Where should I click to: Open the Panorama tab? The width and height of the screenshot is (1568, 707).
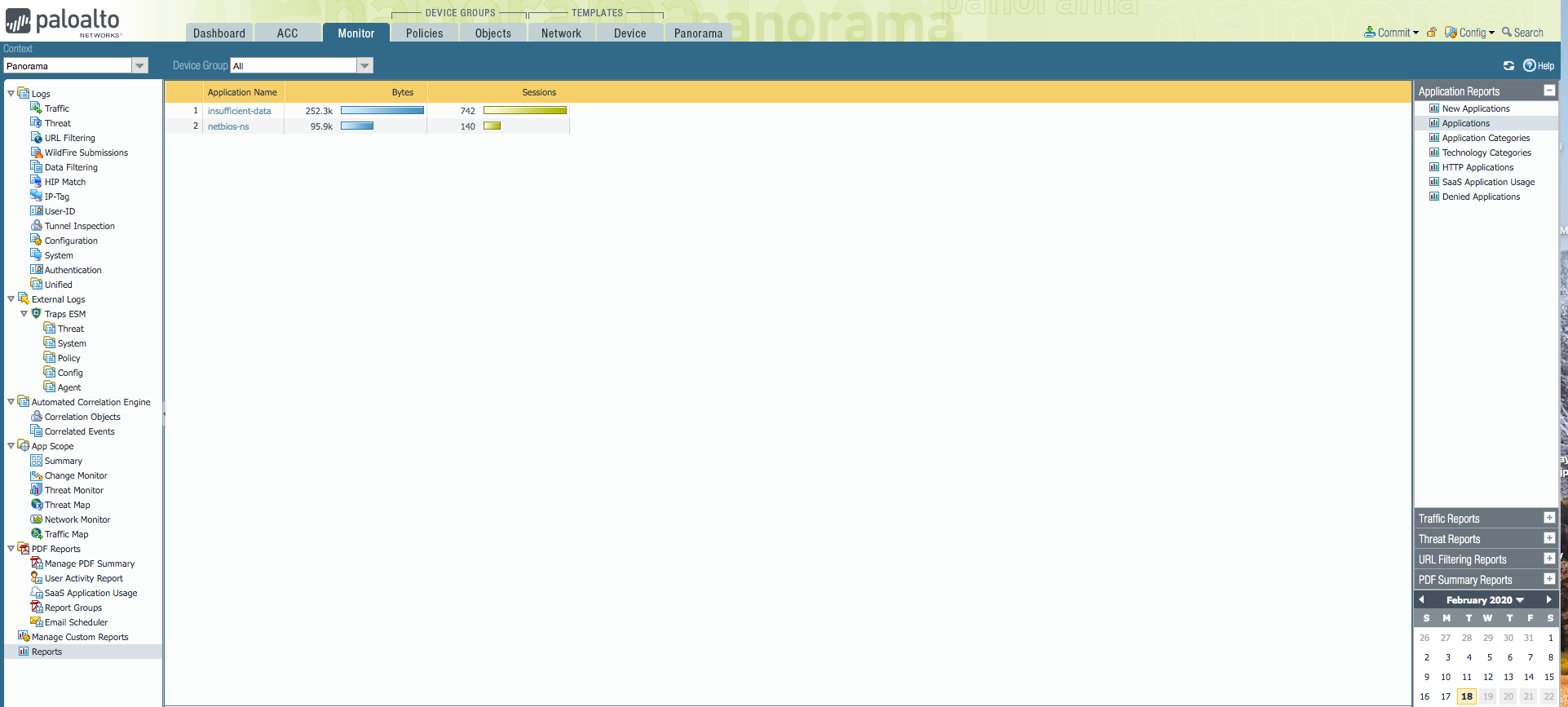tap(699, 33)
